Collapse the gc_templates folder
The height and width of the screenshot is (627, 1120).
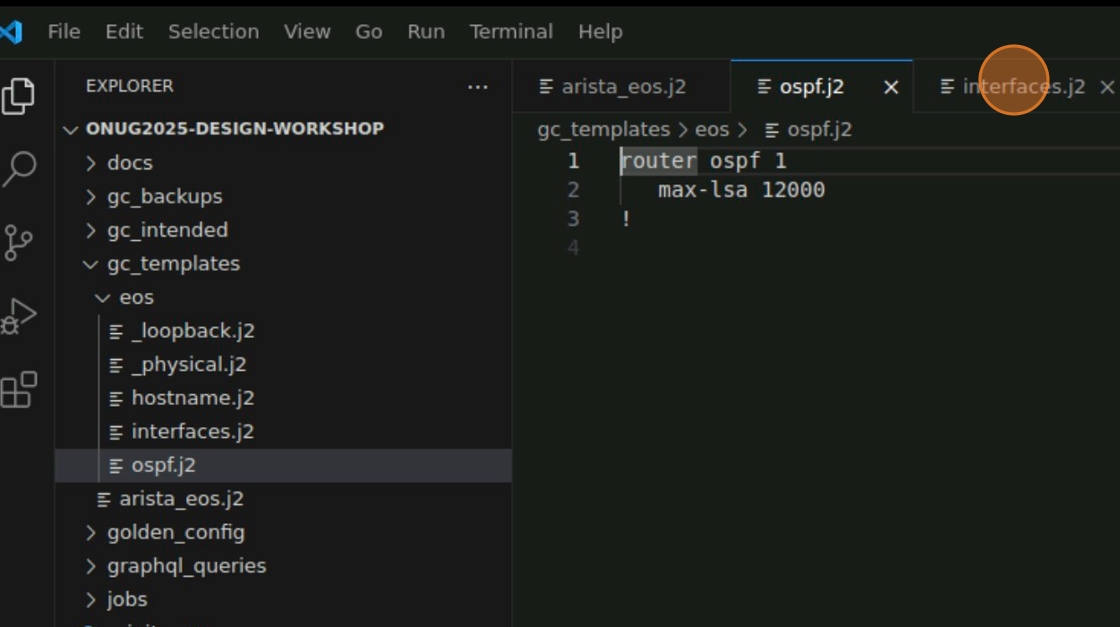pos(173,263)
